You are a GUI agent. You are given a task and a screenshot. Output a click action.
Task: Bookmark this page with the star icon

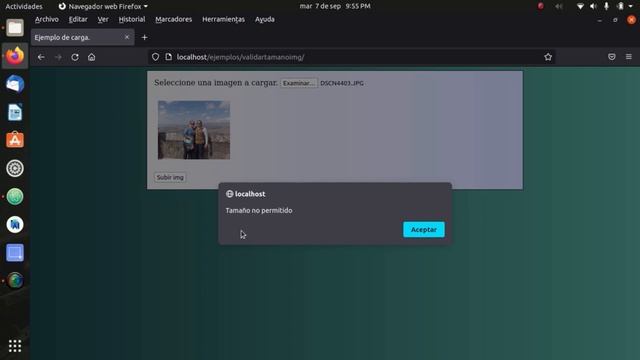[x=548, y=57]
